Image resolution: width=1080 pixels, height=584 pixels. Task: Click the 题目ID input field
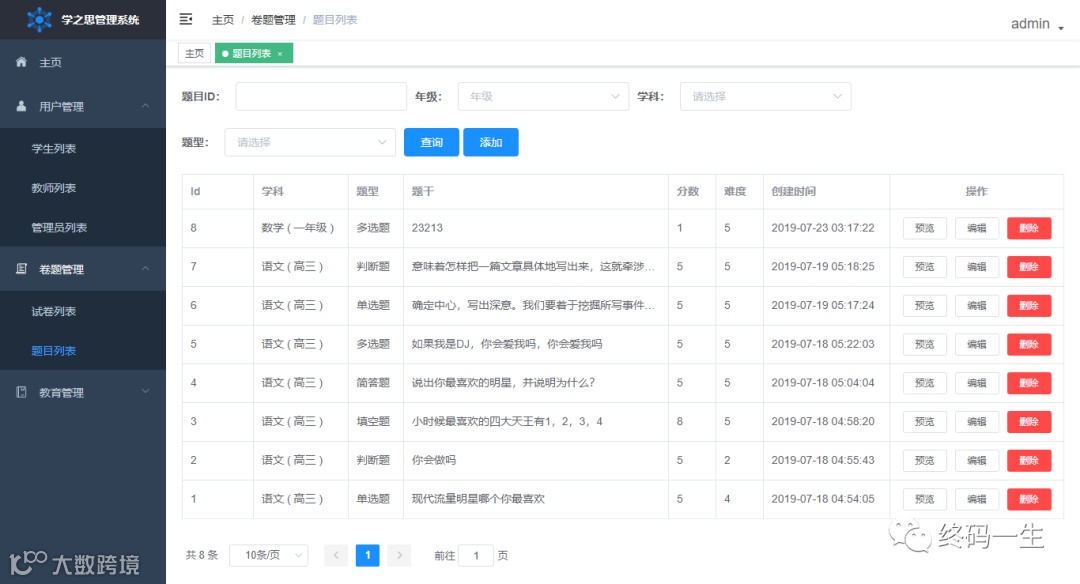[x=321, y=96]
